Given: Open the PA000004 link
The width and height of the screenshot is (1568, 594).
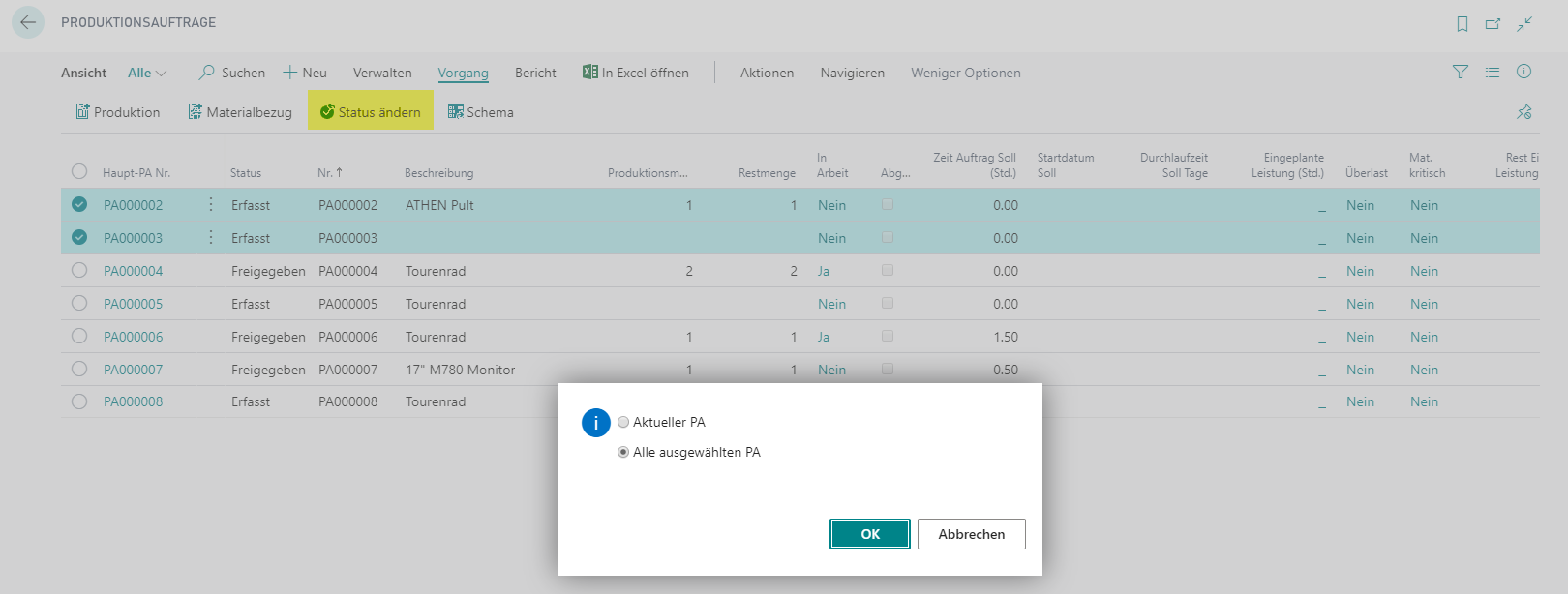Looking at the screenshot, I should coord(134,271).
